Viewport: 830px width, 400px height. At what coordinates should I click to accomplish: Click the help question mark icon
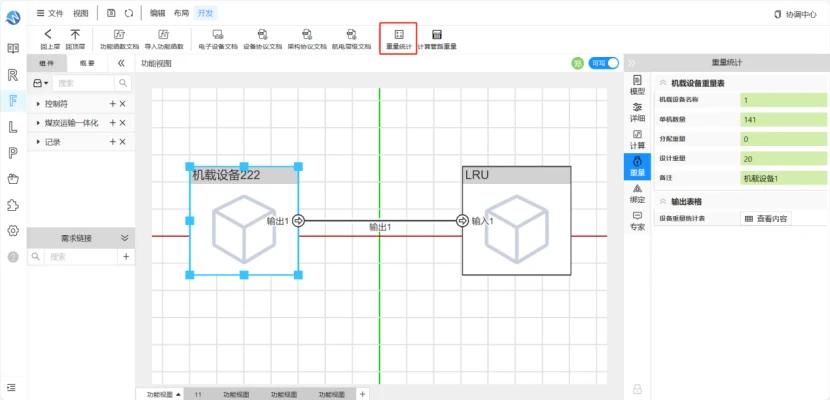tap(13, 257)
